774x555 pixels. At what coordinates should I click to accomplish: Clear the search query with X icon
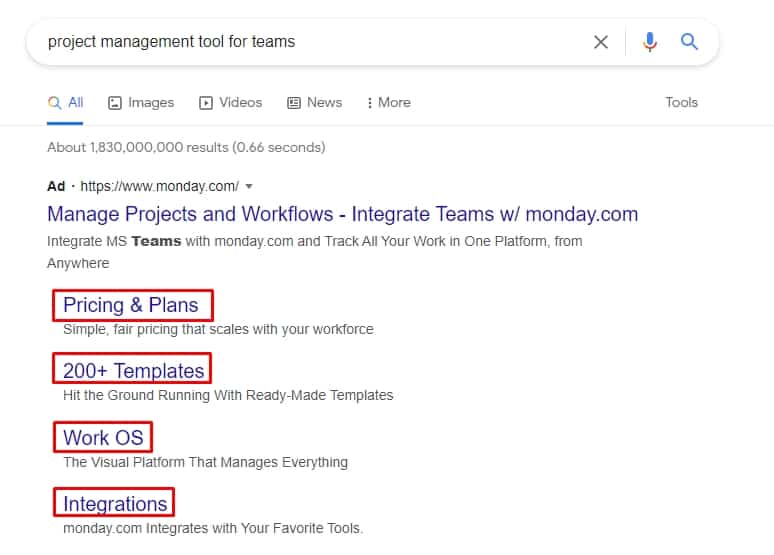(x=601, y=42)
